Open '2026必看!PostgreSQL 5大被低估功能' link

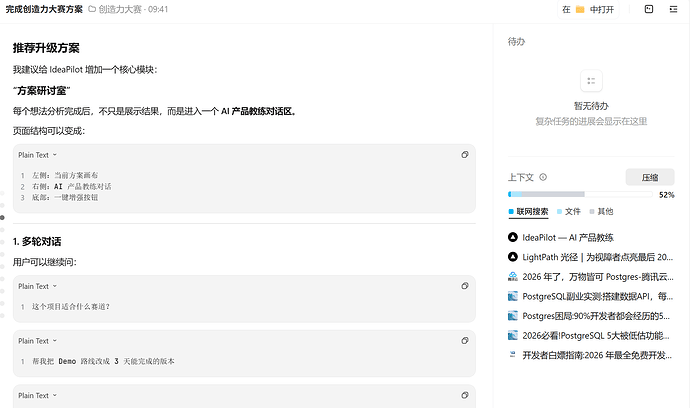click(x=596, y=335)
